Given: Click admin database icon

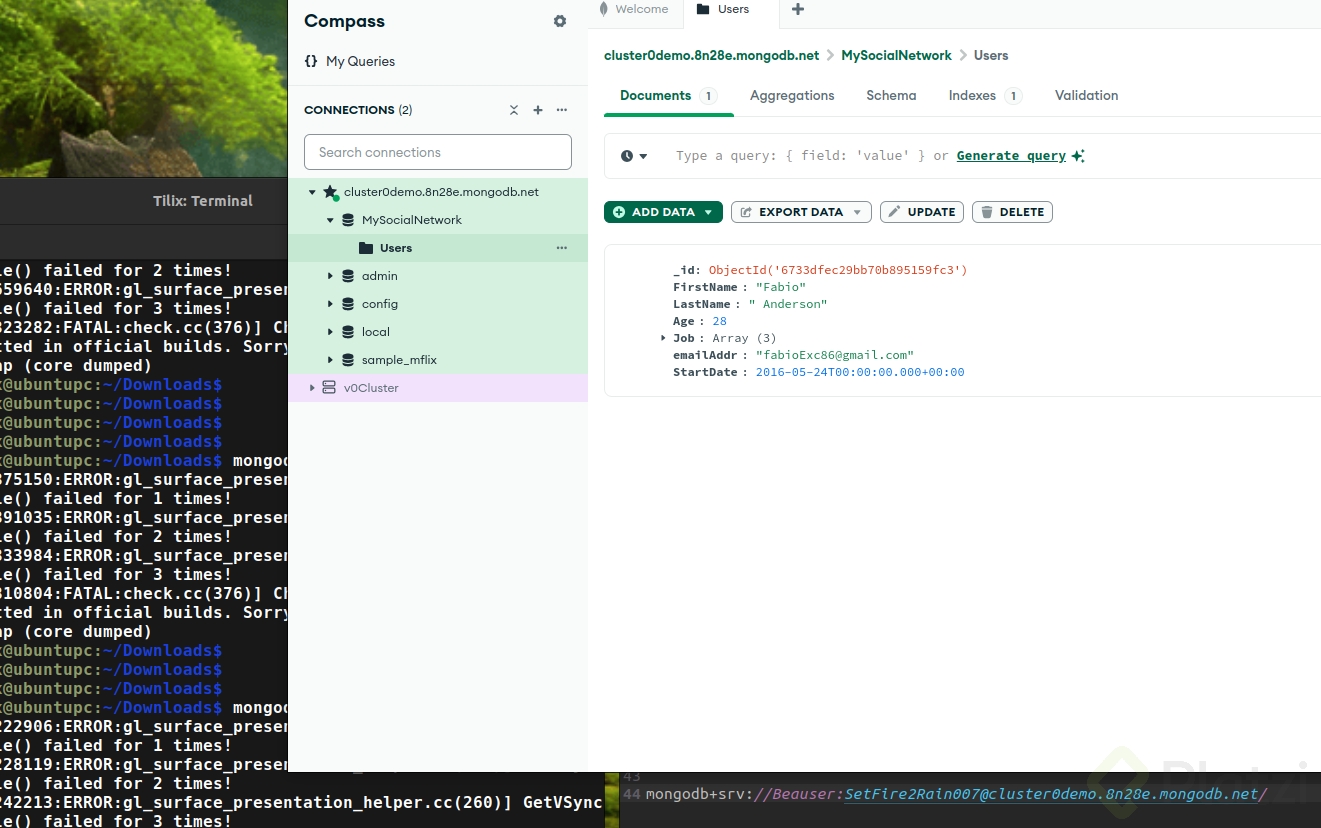Looking at the screenshot, I should [348, 276].
